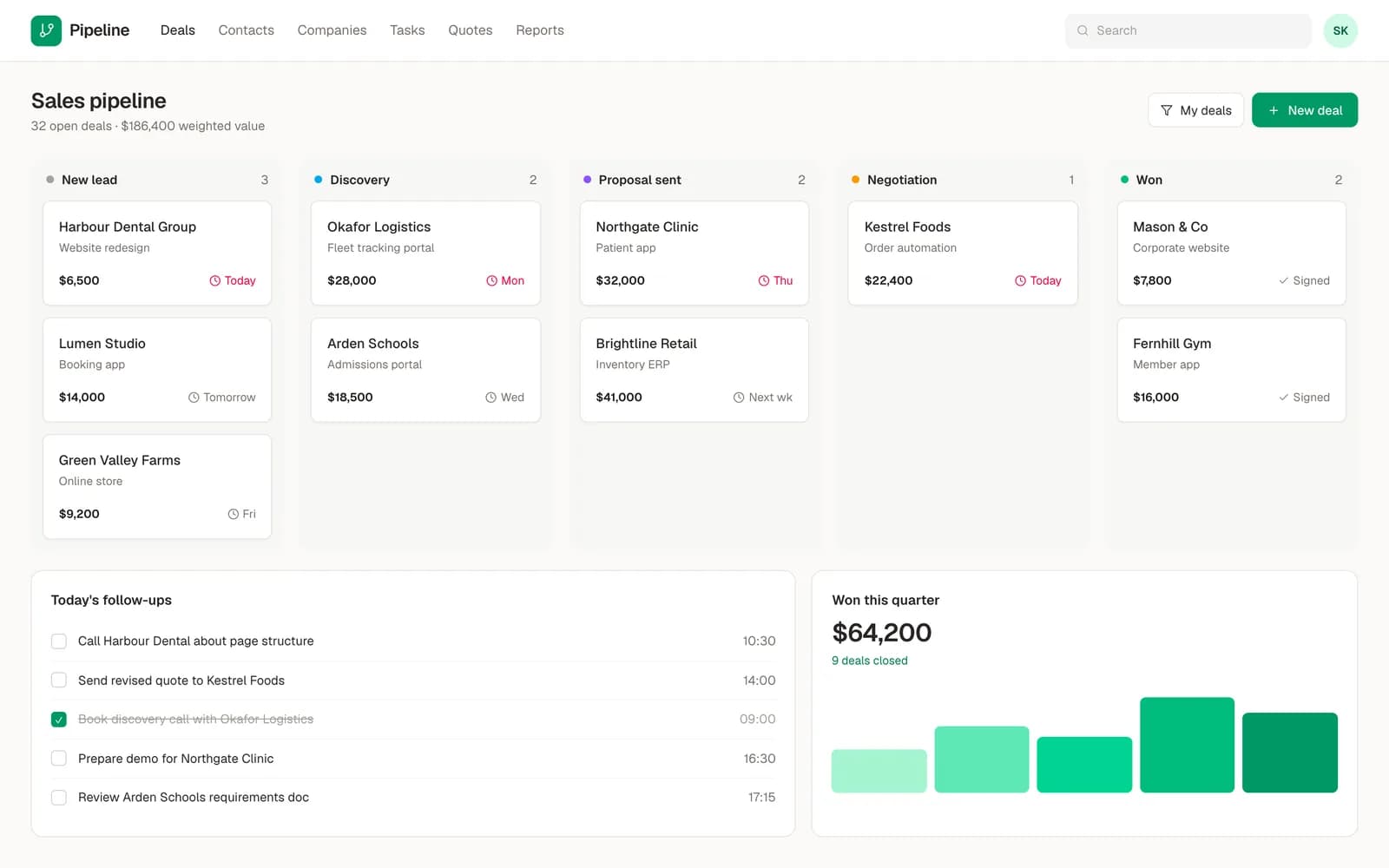Click the Fri clock icon on Green Valley Farms
The height and width of the screenshot is (868, 1389).
[234, 514]
